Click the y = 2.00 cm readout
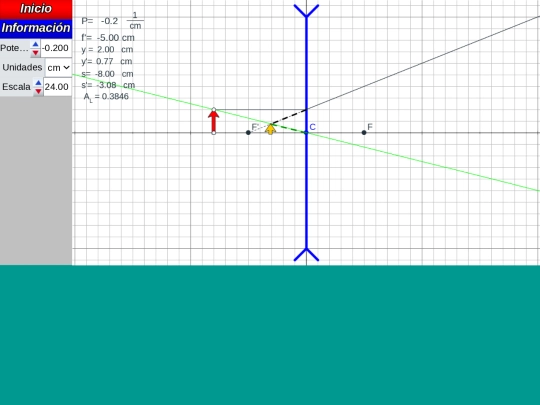The height and width of the screenshot is (405, 540). (107, 50)
